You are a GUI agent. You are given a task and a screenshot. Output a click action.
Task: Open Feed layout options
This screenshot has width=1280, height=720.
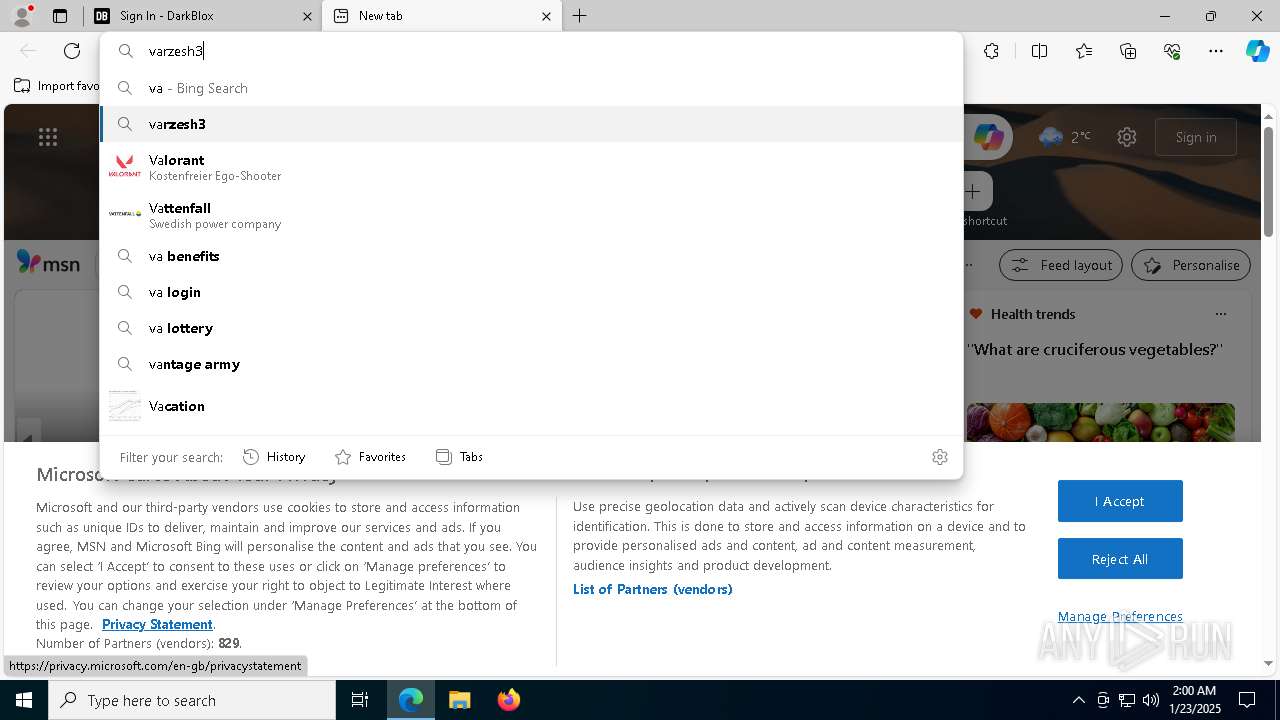(1061, 265)
